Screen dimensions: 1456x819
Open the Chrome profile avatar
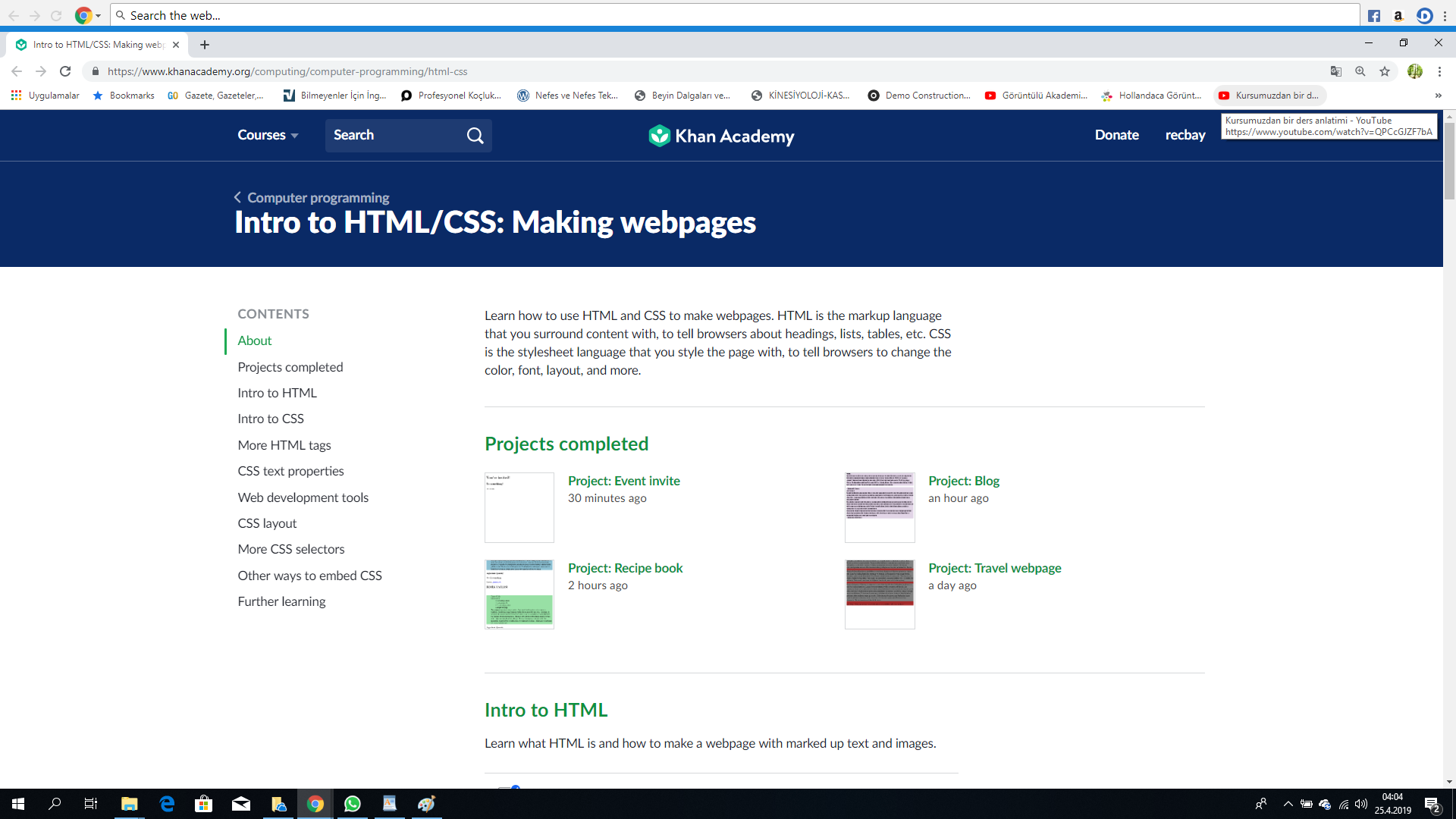coord(1415,71)
